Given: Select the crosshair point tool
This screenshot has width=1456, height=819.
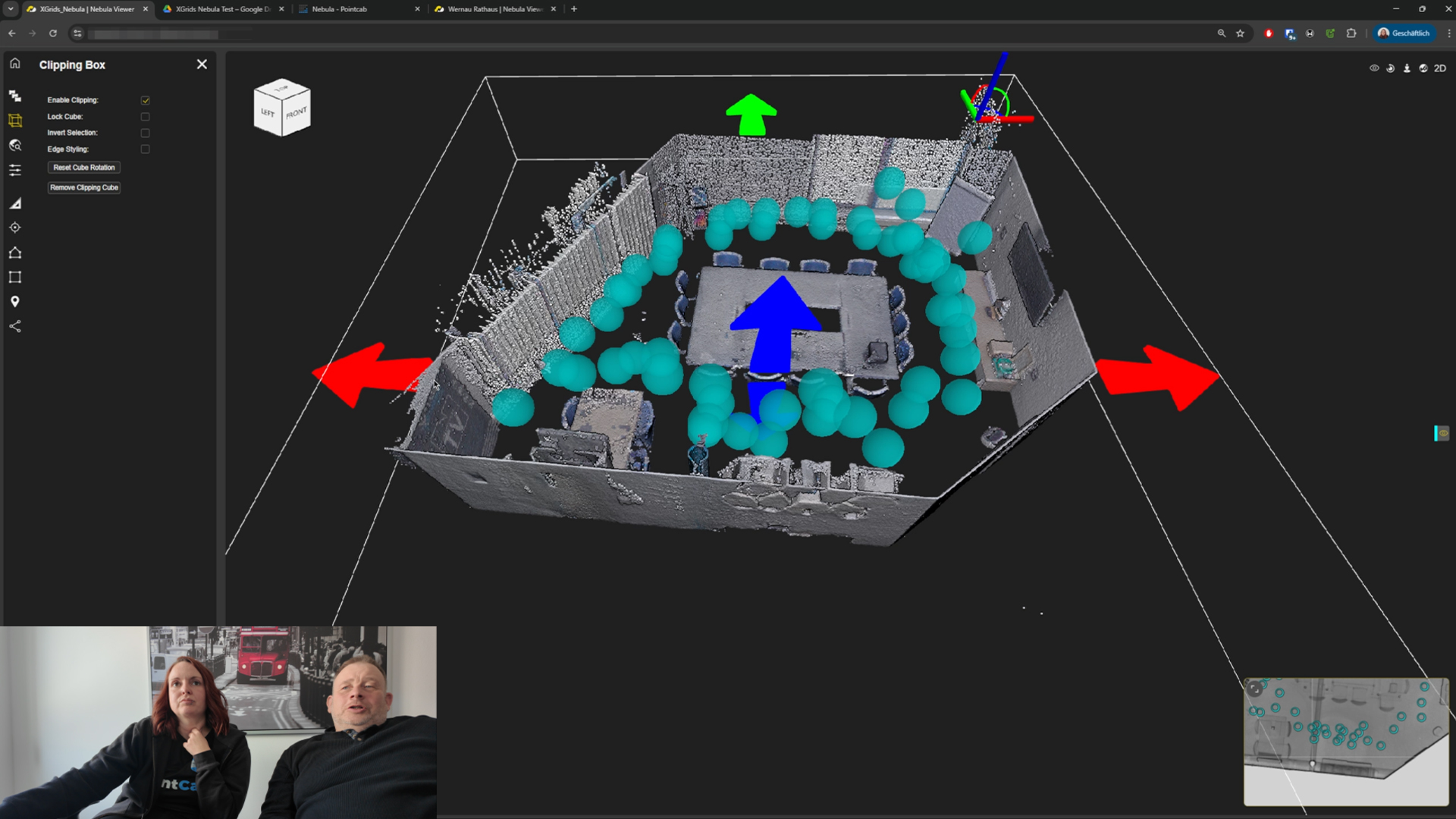Looking at the screenshot, I should click(x=15, y=227).
